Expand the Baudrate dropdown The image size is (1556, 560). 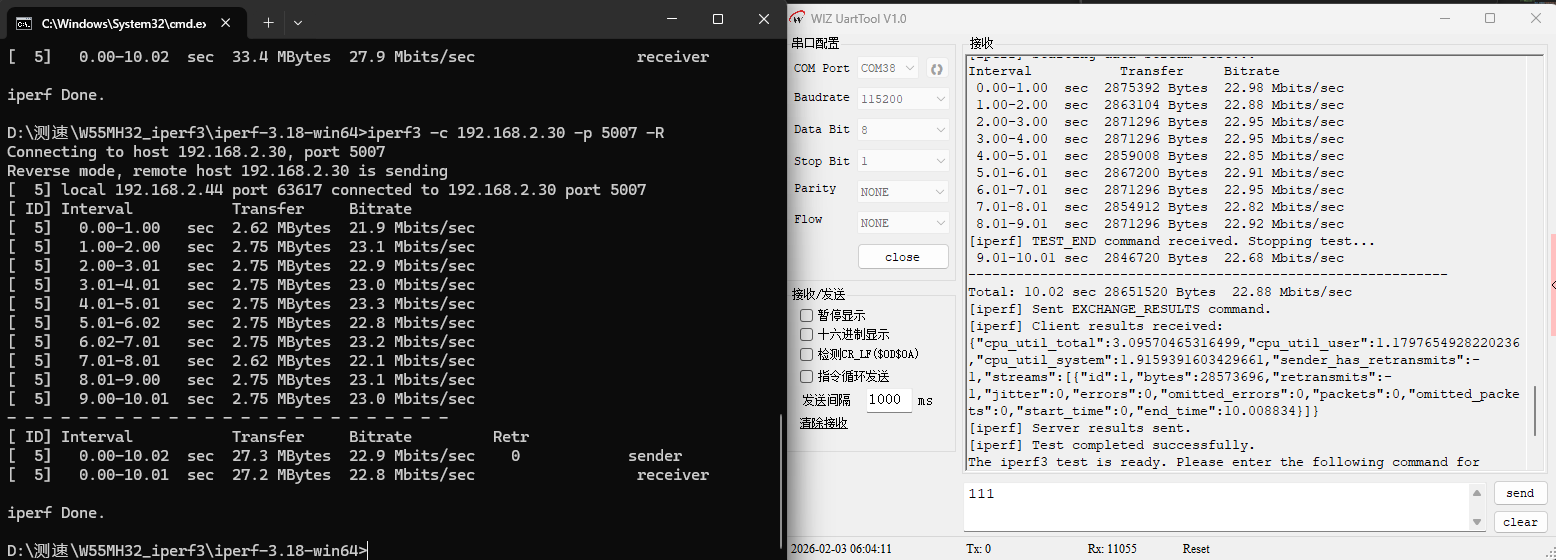[x=903, y=99]
